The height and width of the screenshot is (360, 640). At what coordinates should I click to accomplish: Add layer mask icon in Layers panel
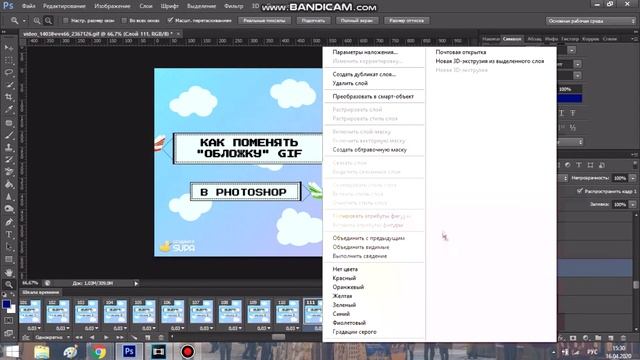coord(573,338)
